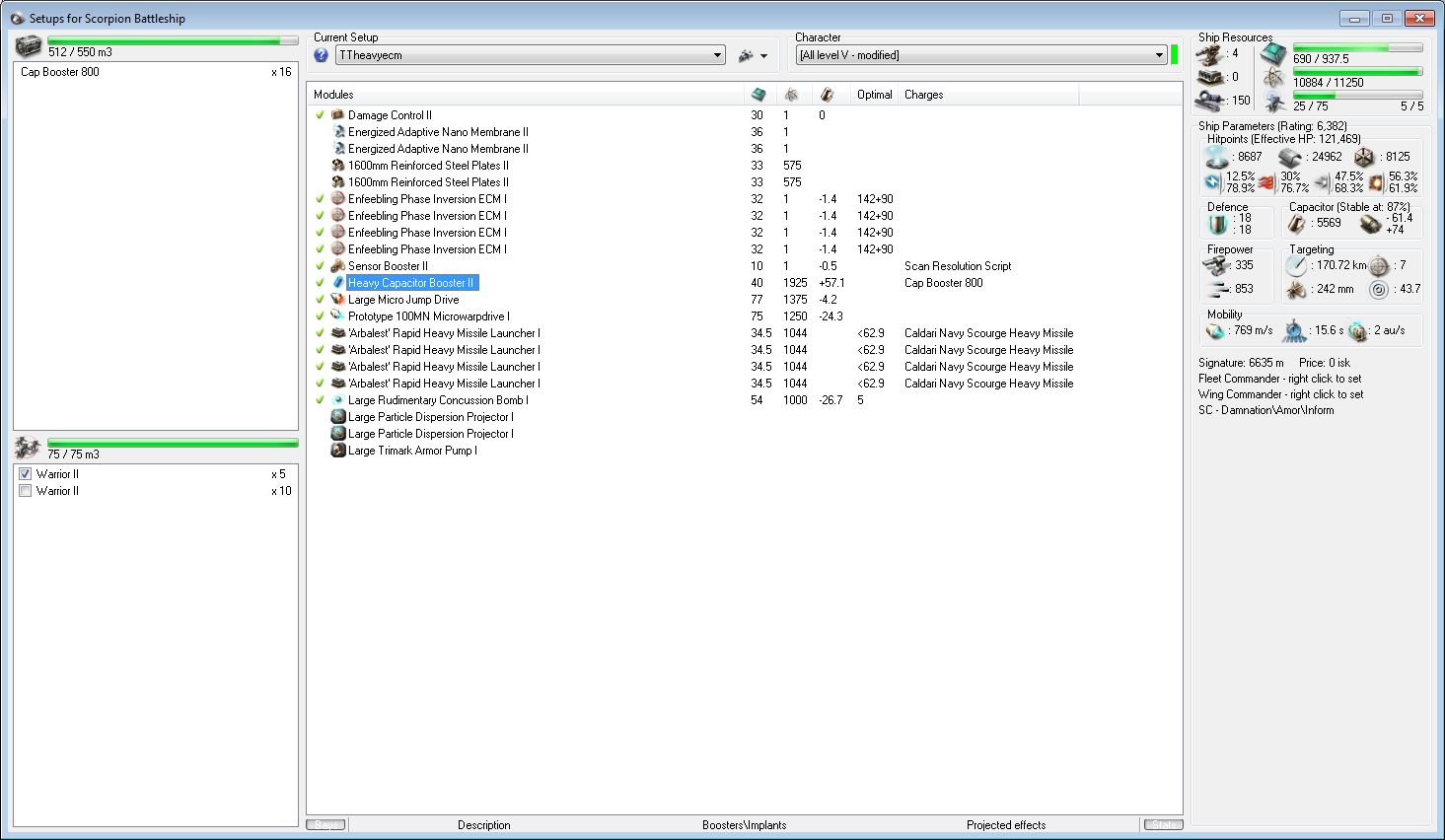This screenshot has height=840, width=1445.
Task: Click the warp speed icon showing 2 au/s
Action: tap(1358, 331)
